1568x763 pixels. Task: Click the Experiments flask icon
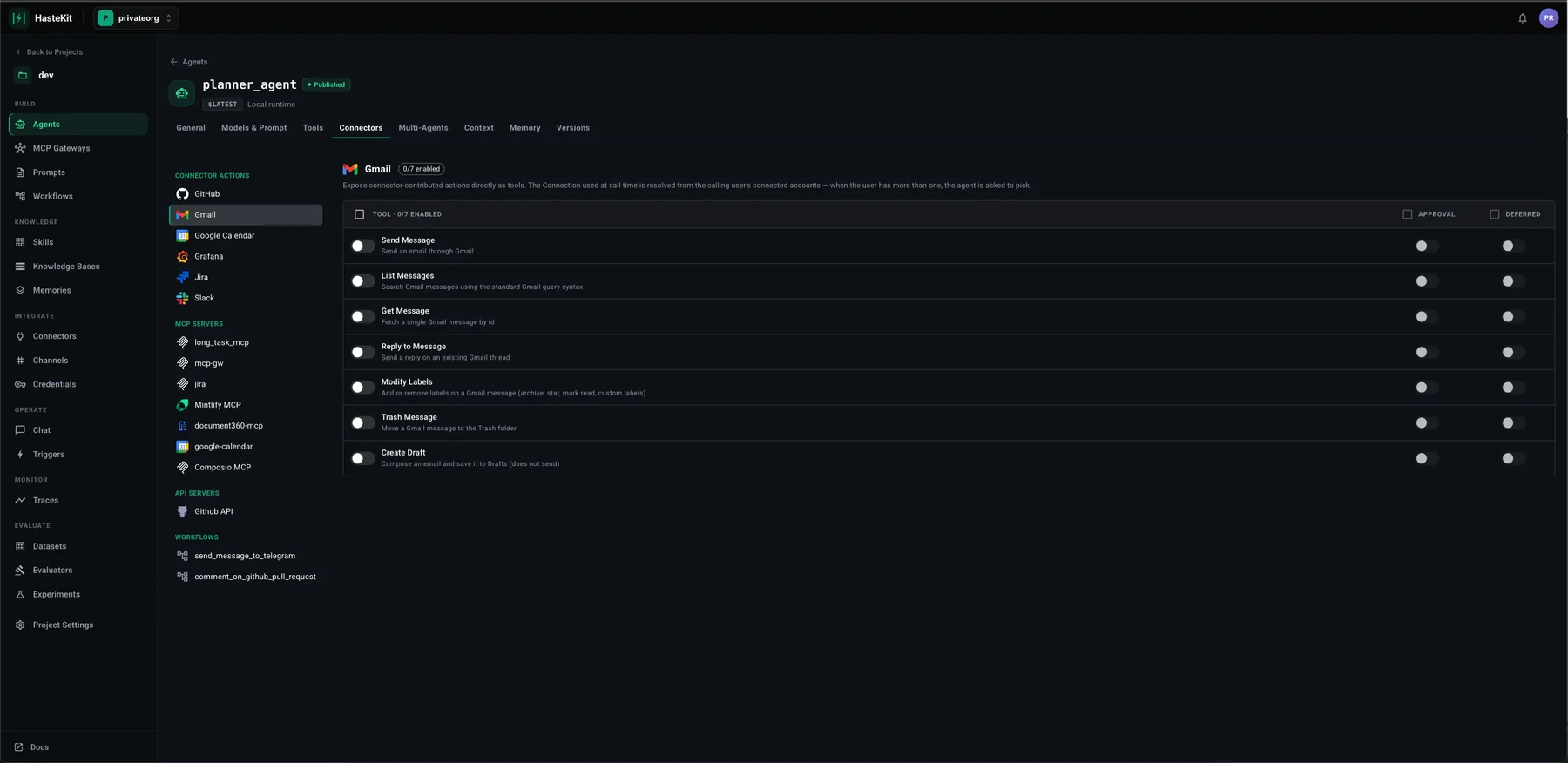click(20, 594)
